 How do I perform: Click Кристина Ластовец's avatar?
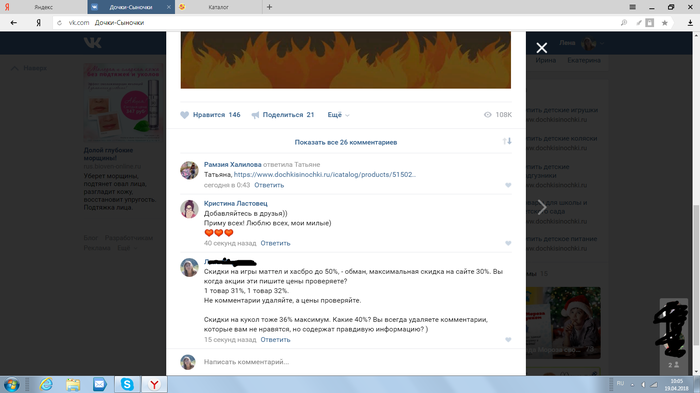[189, 209]
